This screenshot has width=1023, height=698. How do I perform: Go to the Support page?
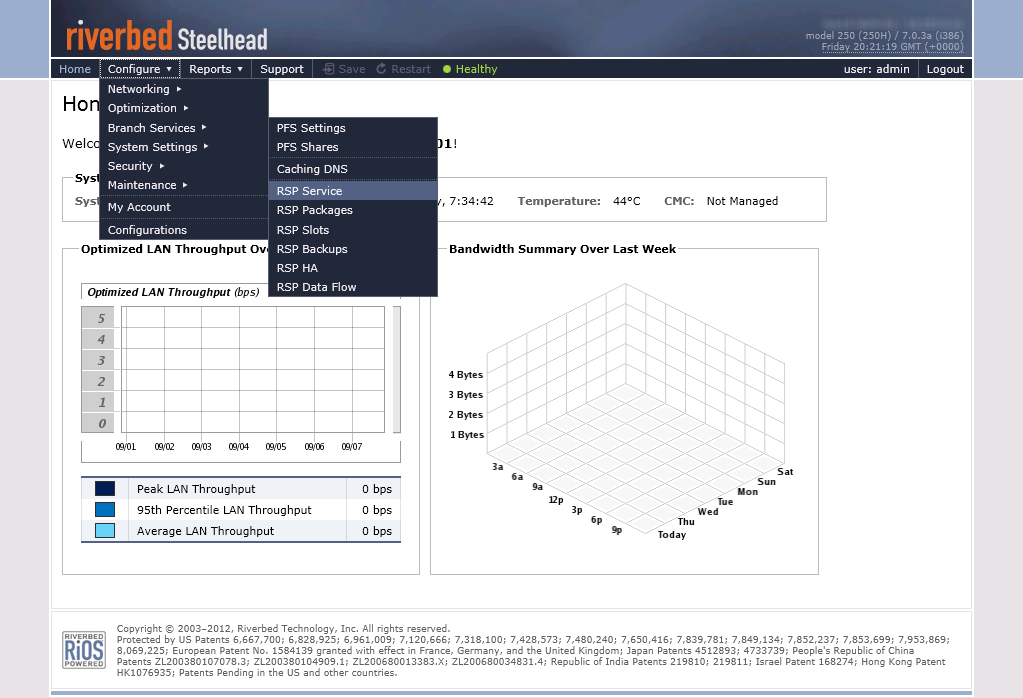[282, 68]
